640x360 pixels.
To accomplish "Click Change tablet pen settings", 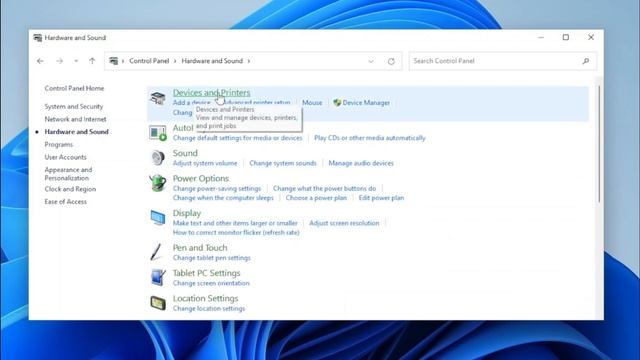I will (x=211, y=258).
